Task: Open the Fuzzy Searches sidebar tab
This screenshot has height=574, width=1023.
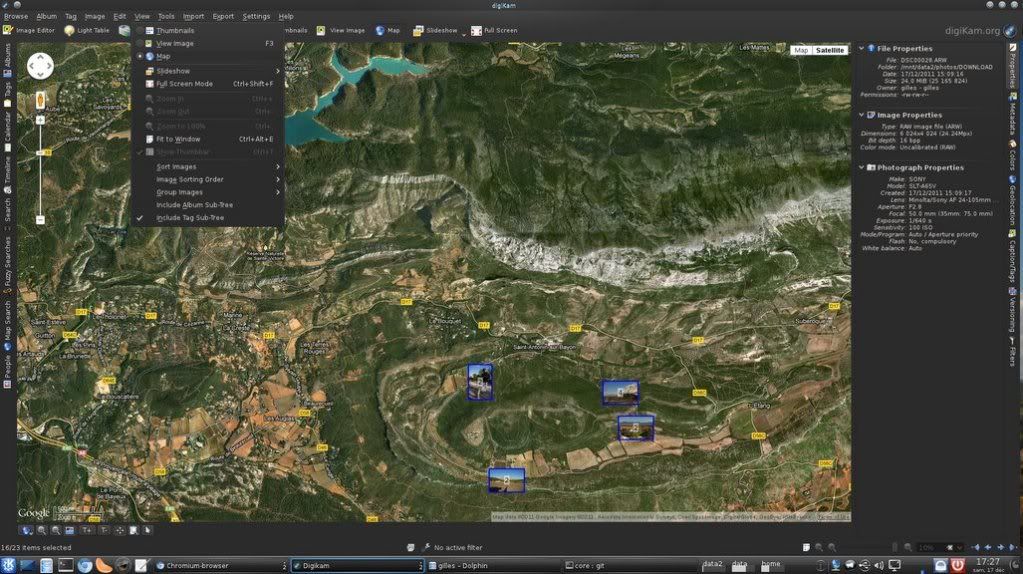Action: [7, 265]
